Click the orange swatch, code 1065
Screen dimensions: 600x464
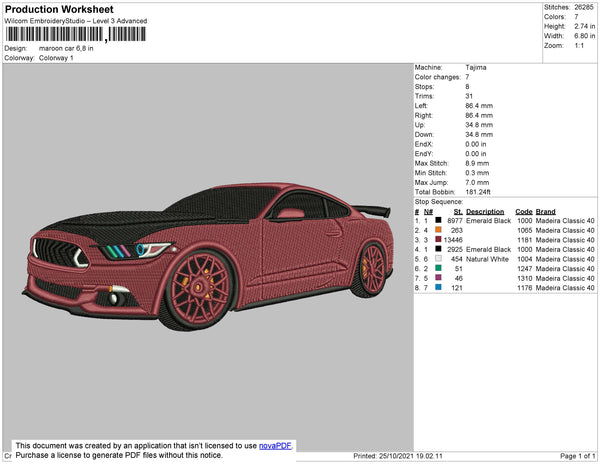pyautogui.click(x=439, y=230)
